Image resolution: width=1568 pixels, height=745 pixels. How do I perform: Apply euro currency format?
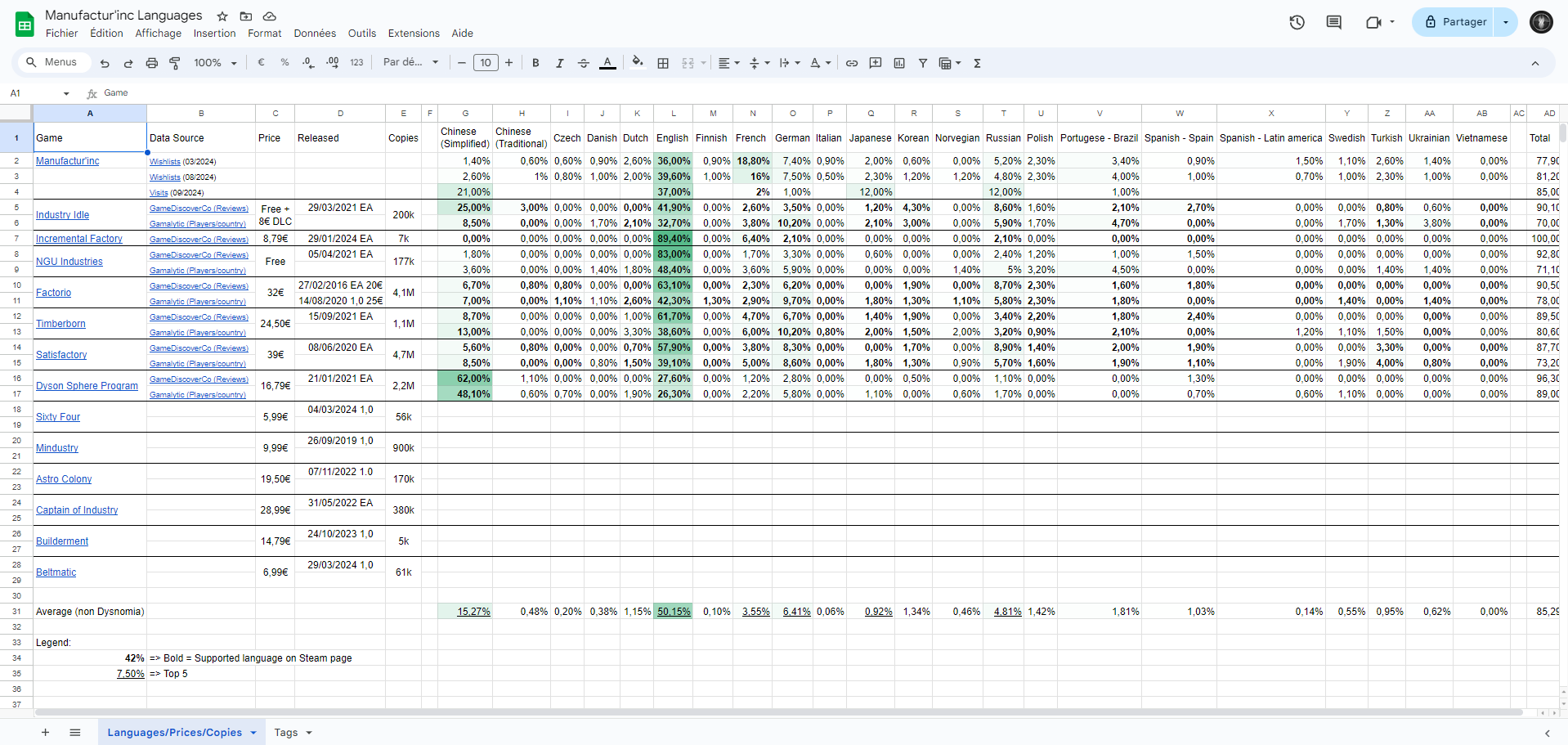click(262, 62)
